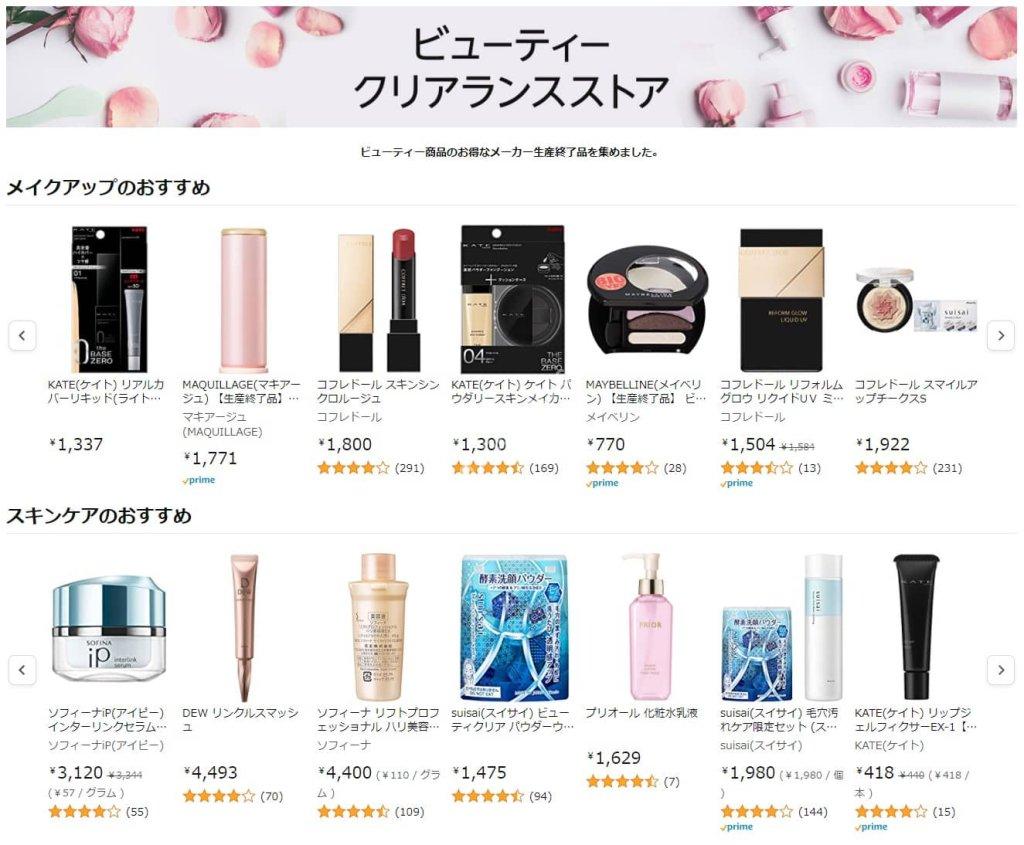Open the ¥1,475 suisai powder wash price

[x=479, y=773]
